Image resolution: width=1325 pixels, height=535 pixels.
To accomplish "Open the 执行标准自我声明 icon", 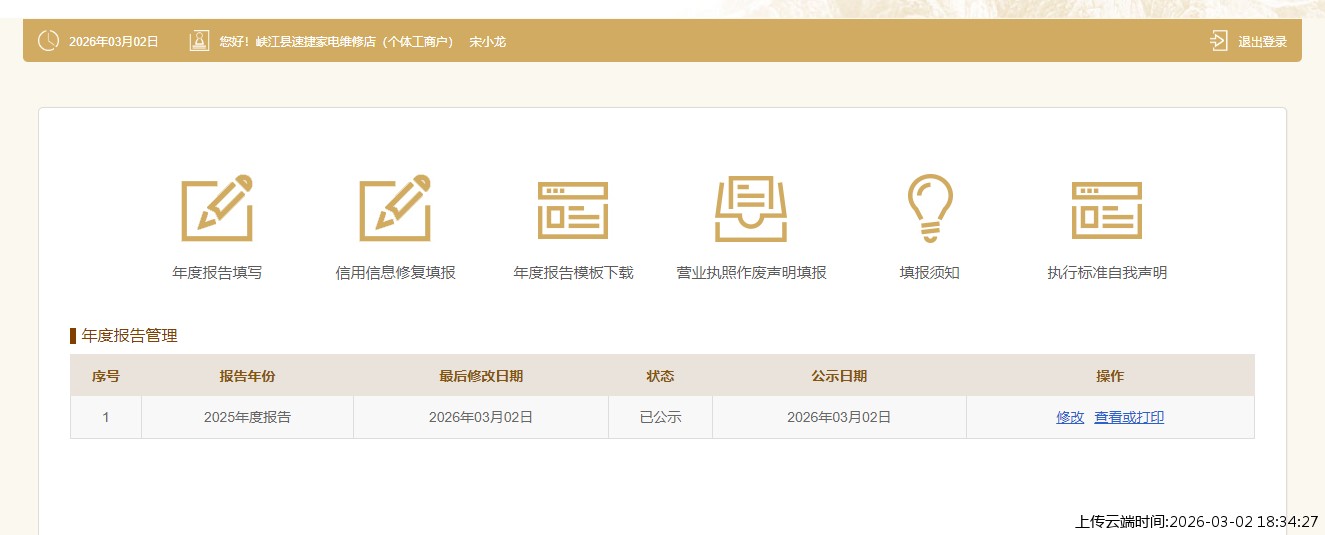I will tap(1107, 210).
